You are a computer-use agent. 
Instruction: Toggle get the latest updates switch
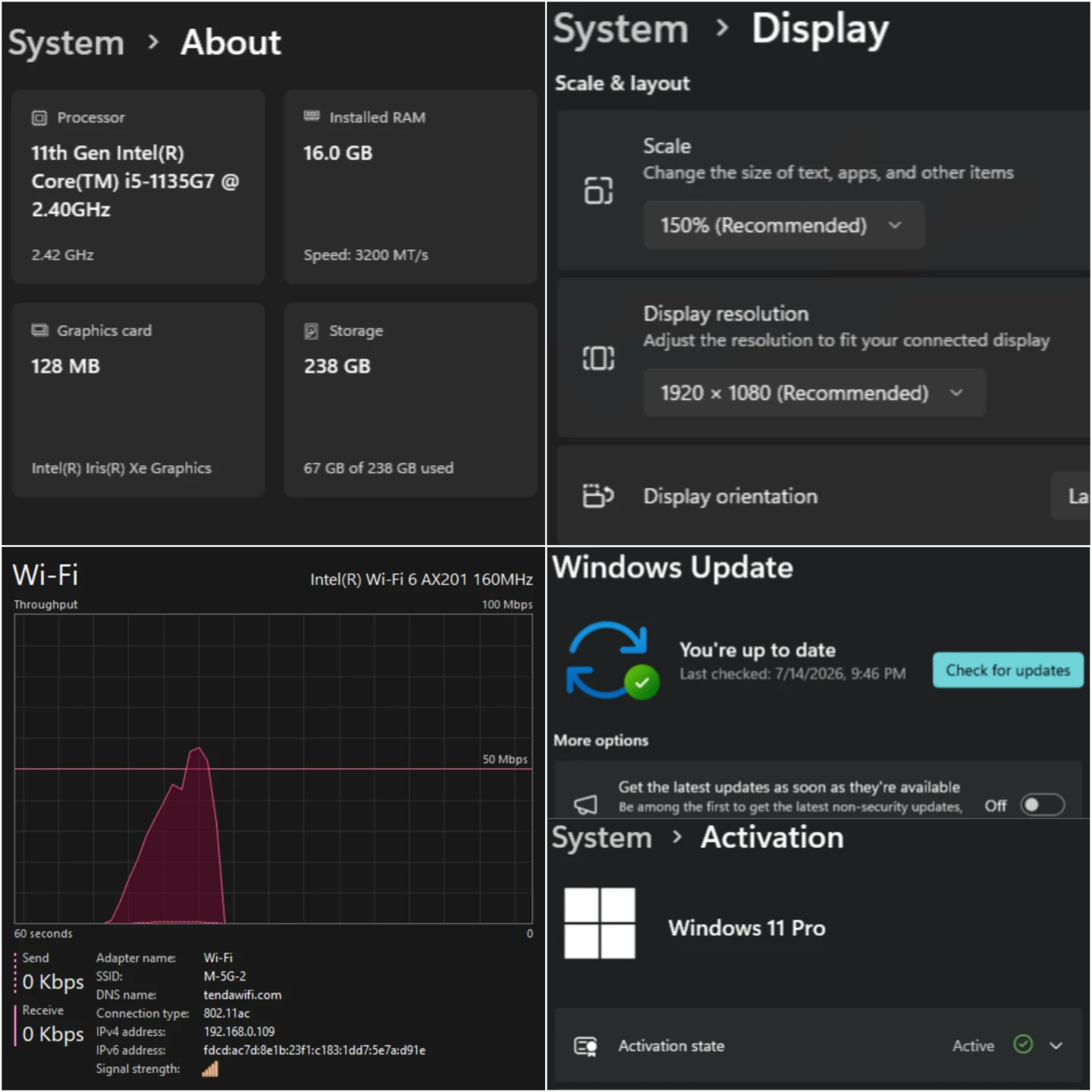pos(1043,805)
